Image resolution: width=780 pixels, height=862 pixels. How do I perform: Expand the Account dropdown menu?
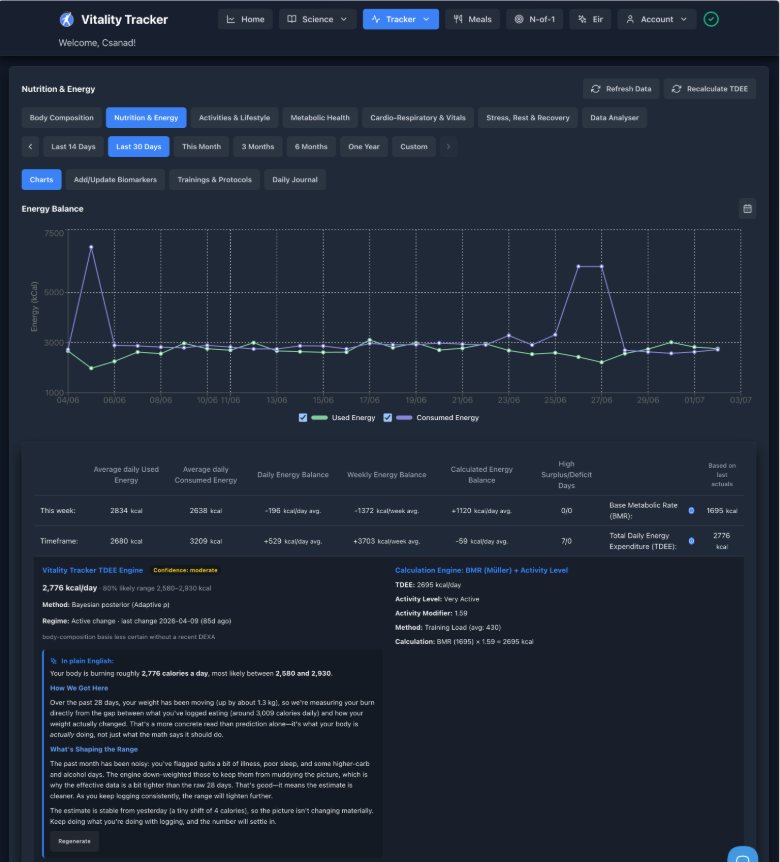click(x=656, y=19)
